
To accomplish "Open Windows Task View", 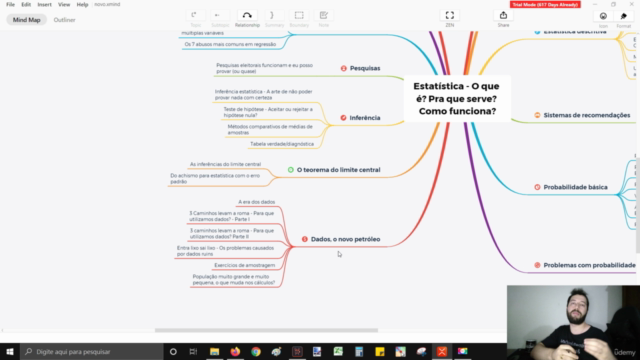I will click(193, 351).
